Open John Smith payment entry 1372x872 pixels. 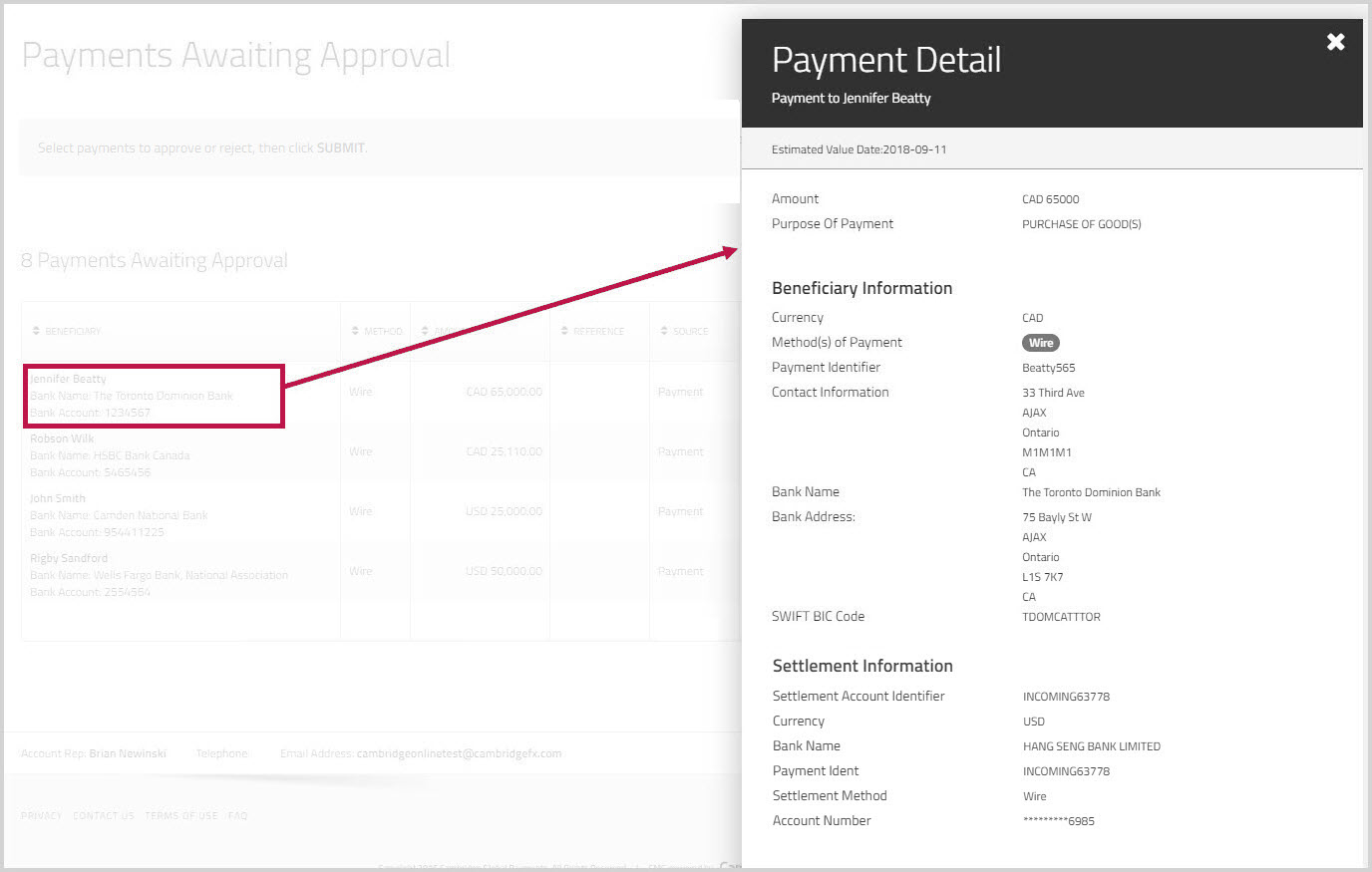click(x=58, y=498)
